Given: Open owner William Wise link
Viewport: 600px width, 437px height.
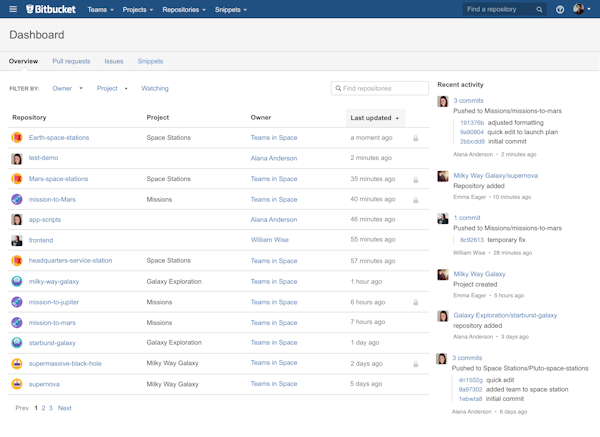Looking at the screenshot, I should coord(270,240).
